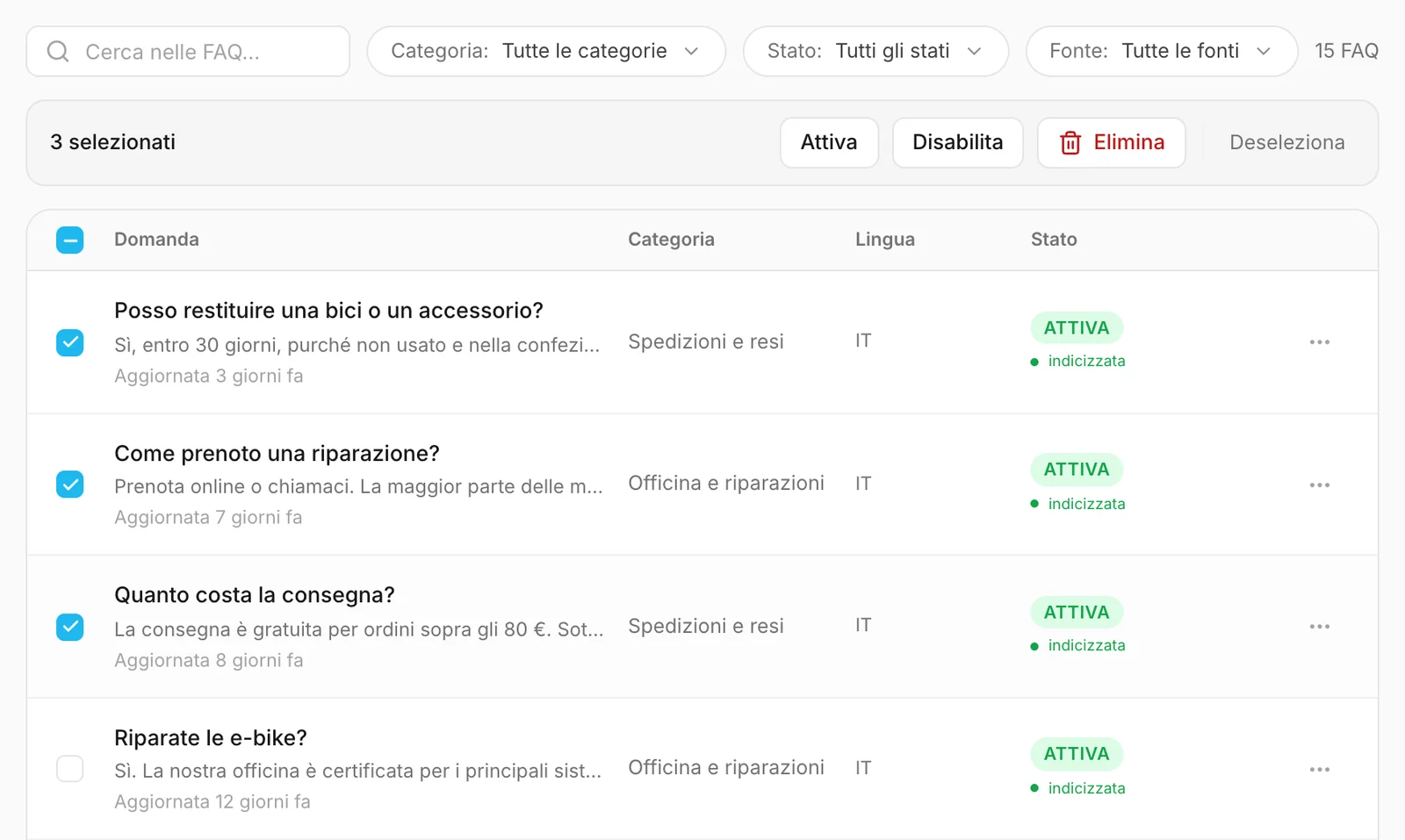Image resolution: width=1405 pixels, height=840 pixels.
Task: Open question 'Come prenoto una riparazione?'
Action: [x=277, y=453]
